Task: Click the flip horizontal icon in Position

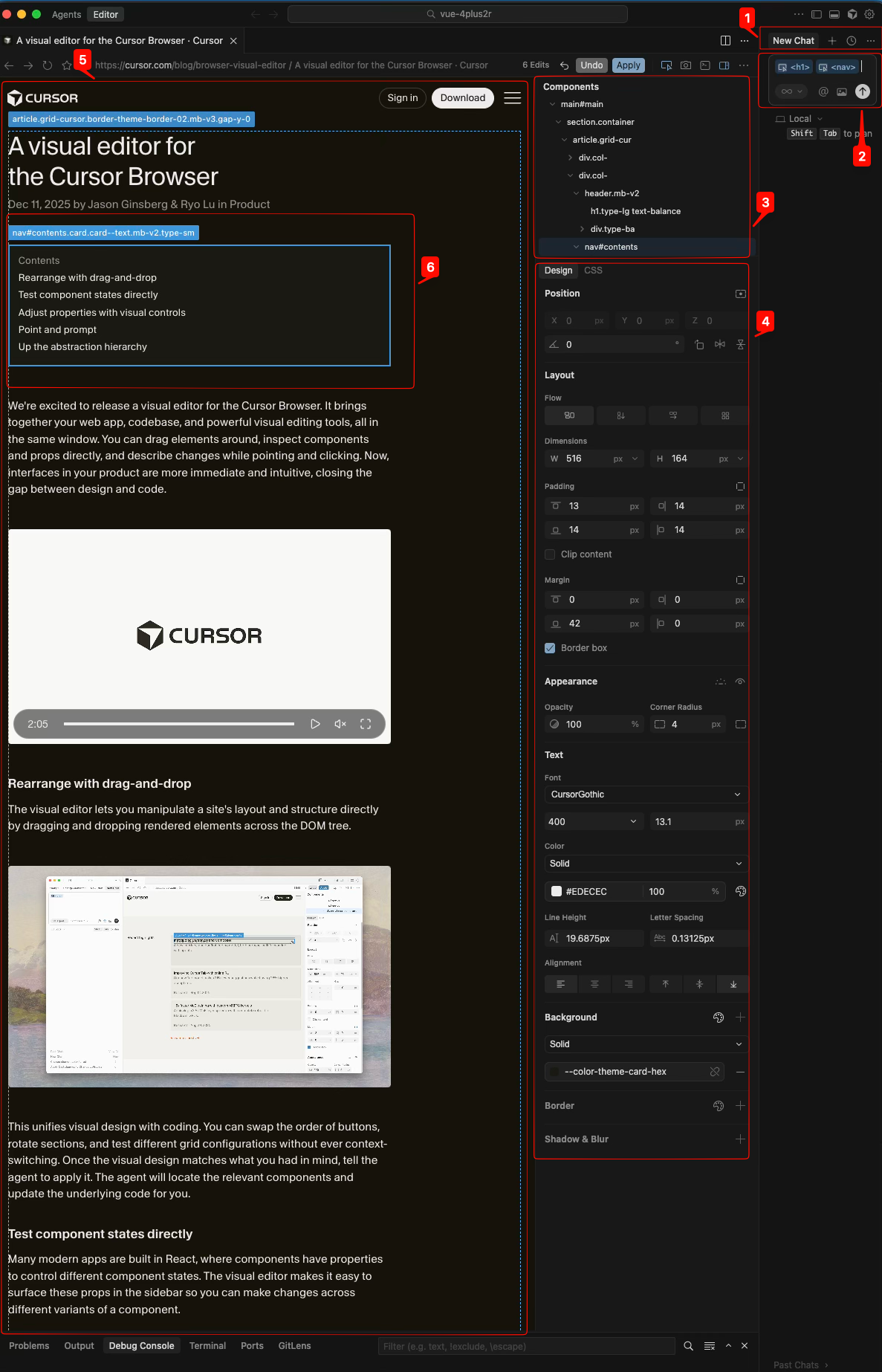Action: point(719,344)
